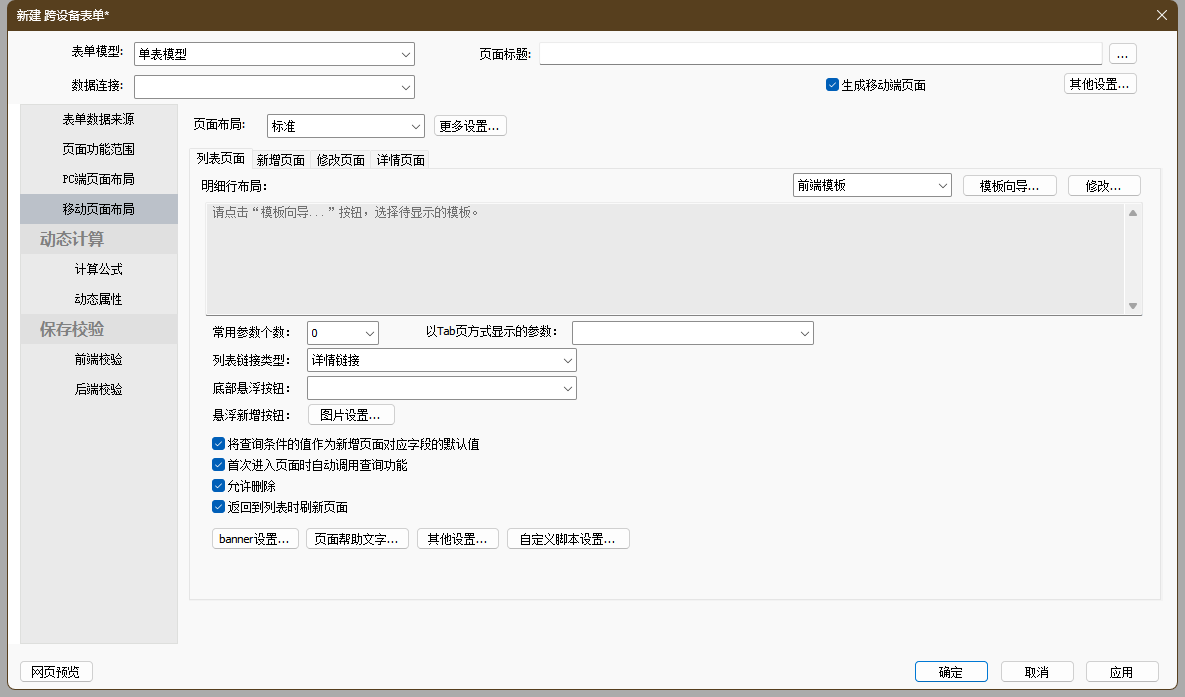Disable 返回到列表时刷新页面 checkbox
The height and width of the screenshot is (697, 1185).
coord(219,507)
